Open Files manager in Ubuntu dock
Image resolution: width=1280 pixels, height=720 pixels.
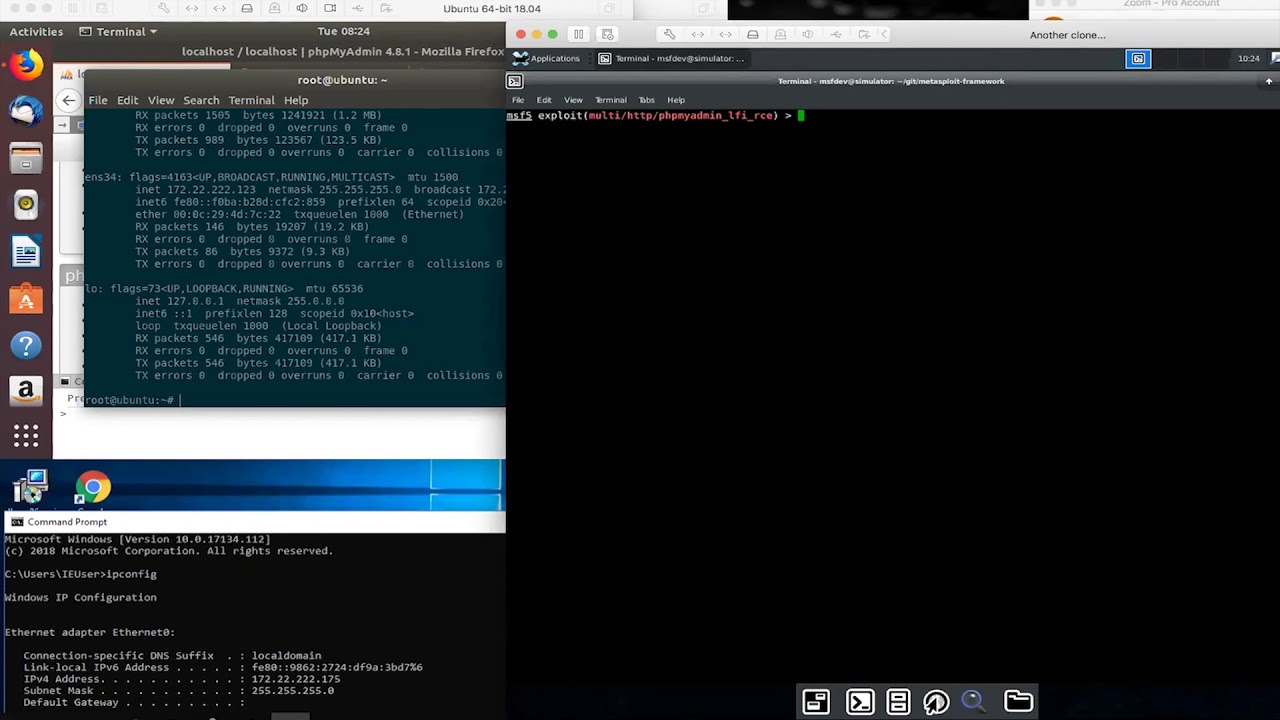[26, 159]
